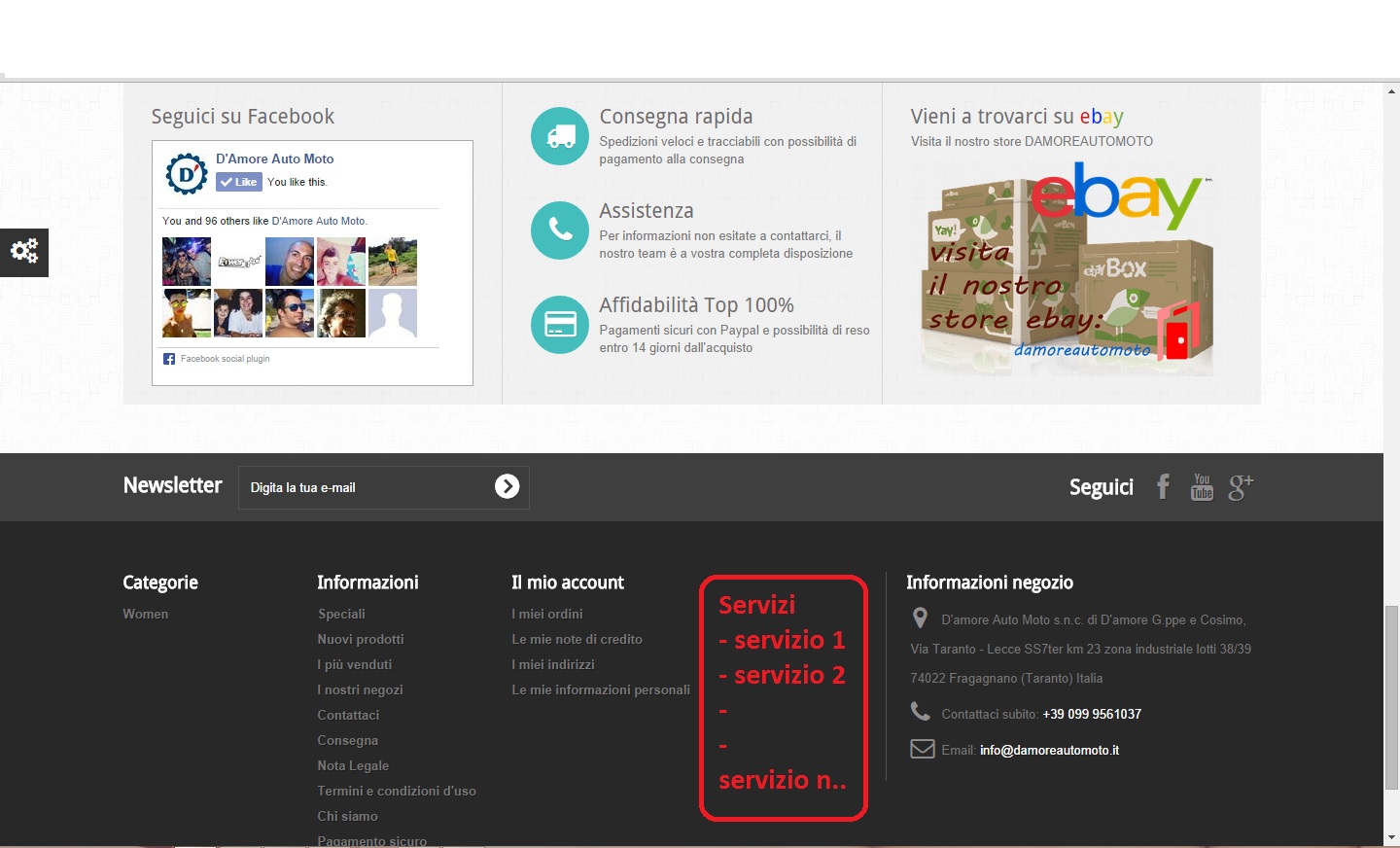1400x848 pixels.
Task: Submit newsletter with the arrow button
Action: [507, 486]
